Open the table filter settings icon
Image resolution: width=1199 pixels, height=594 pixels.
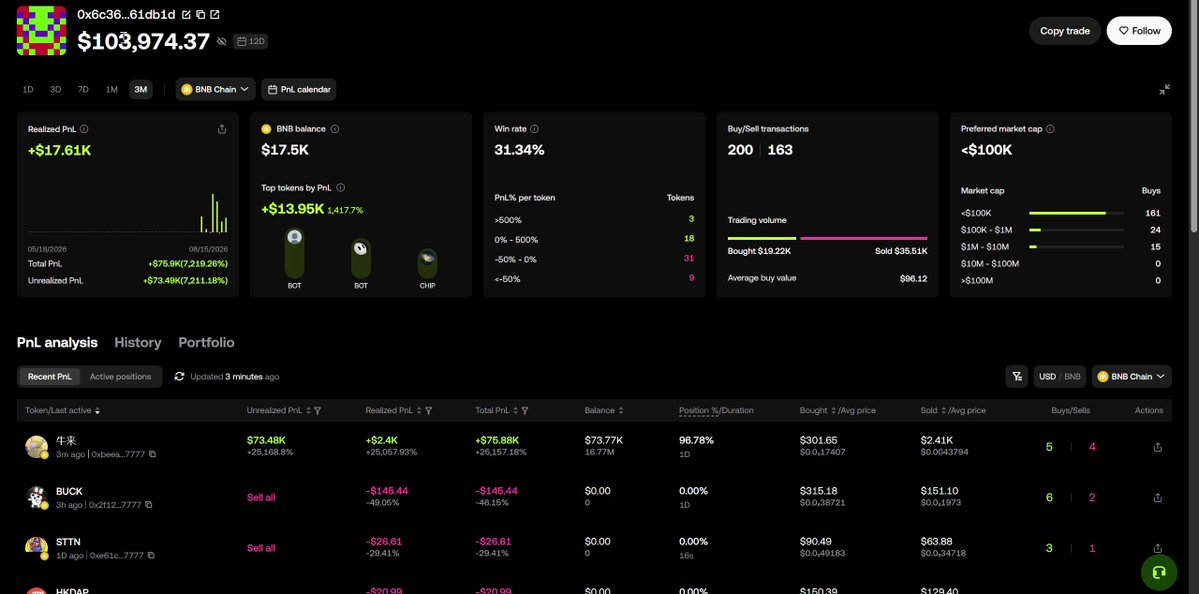click(x=1016, y=376)
